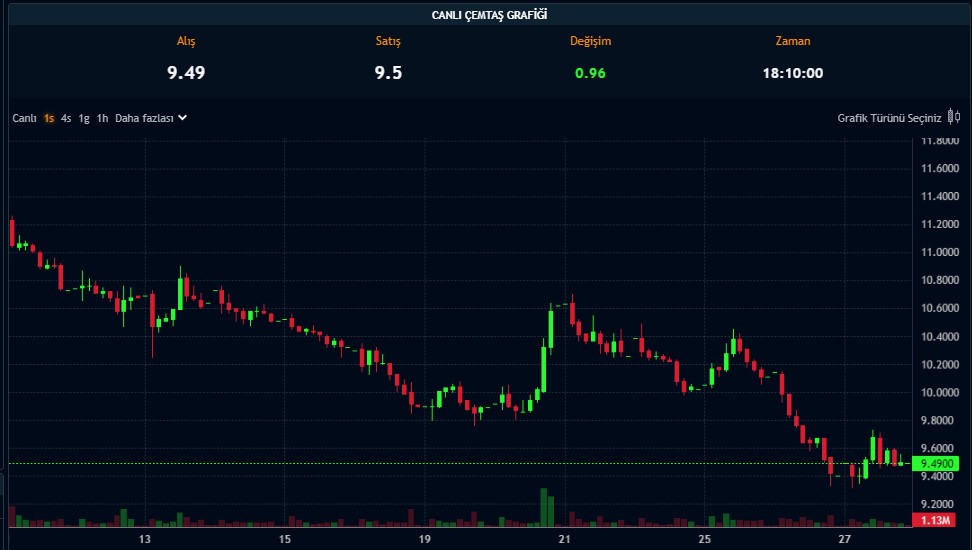972x550 pixels.
Task: Click the green 9.4900 current price label
Action: click(x=941, y=464)
